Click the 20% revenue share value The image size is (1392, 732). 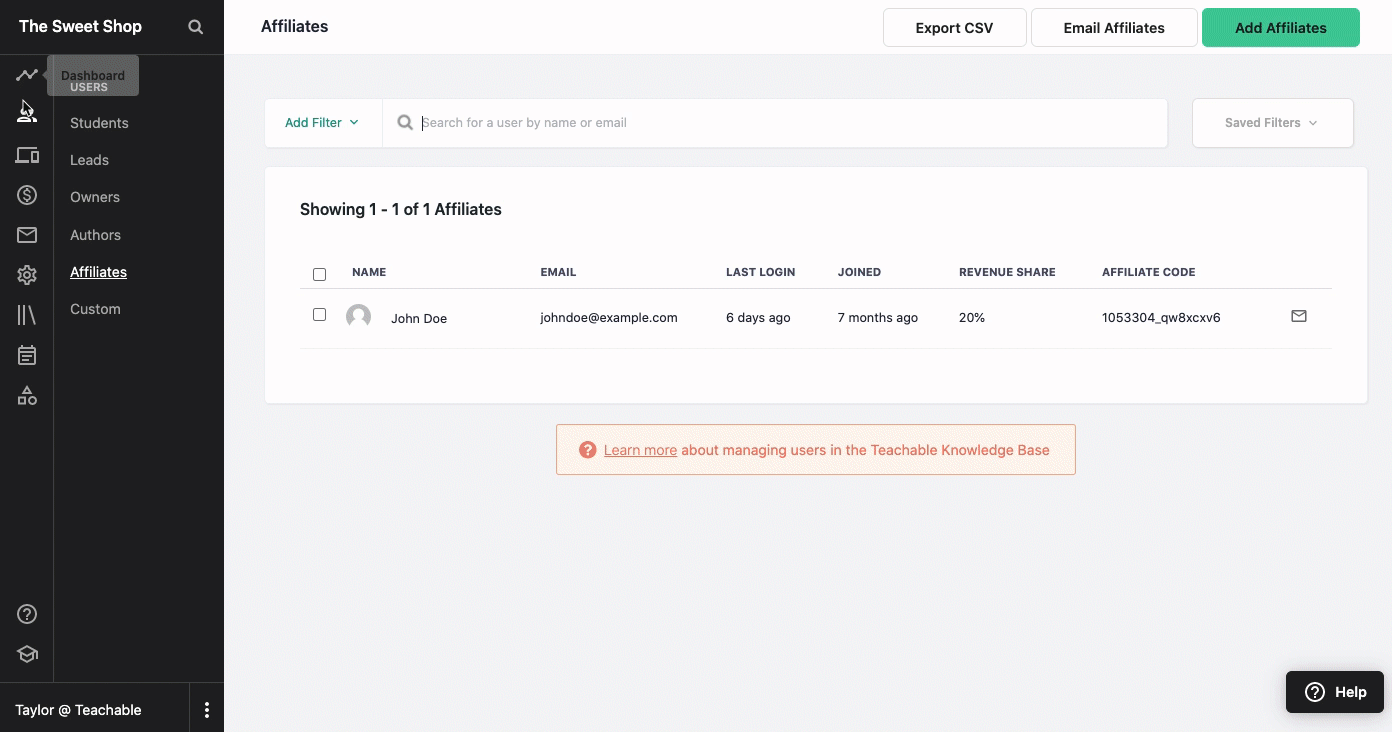[972, 317]
